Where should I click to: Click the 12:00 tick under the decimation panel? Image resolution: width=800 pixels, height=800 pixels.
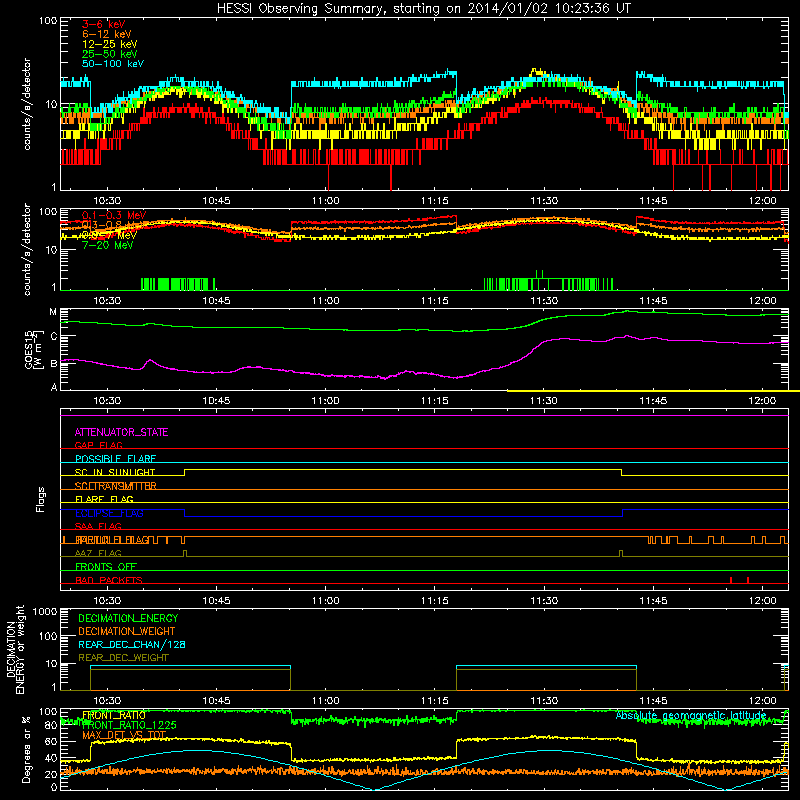click(x=763, y=701)
